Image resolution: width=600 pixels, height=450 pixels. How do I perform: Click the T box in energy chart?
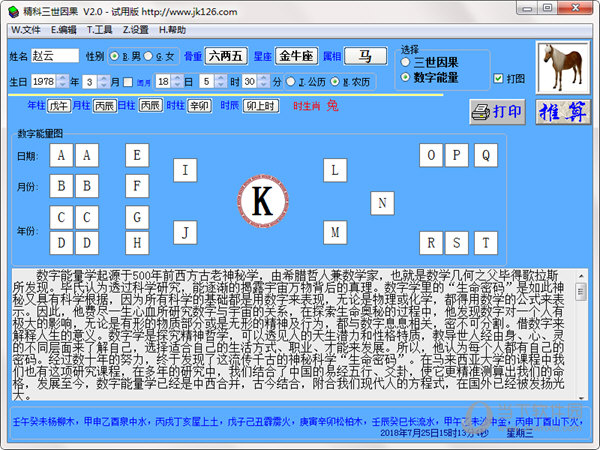click(x=486, y=243)
